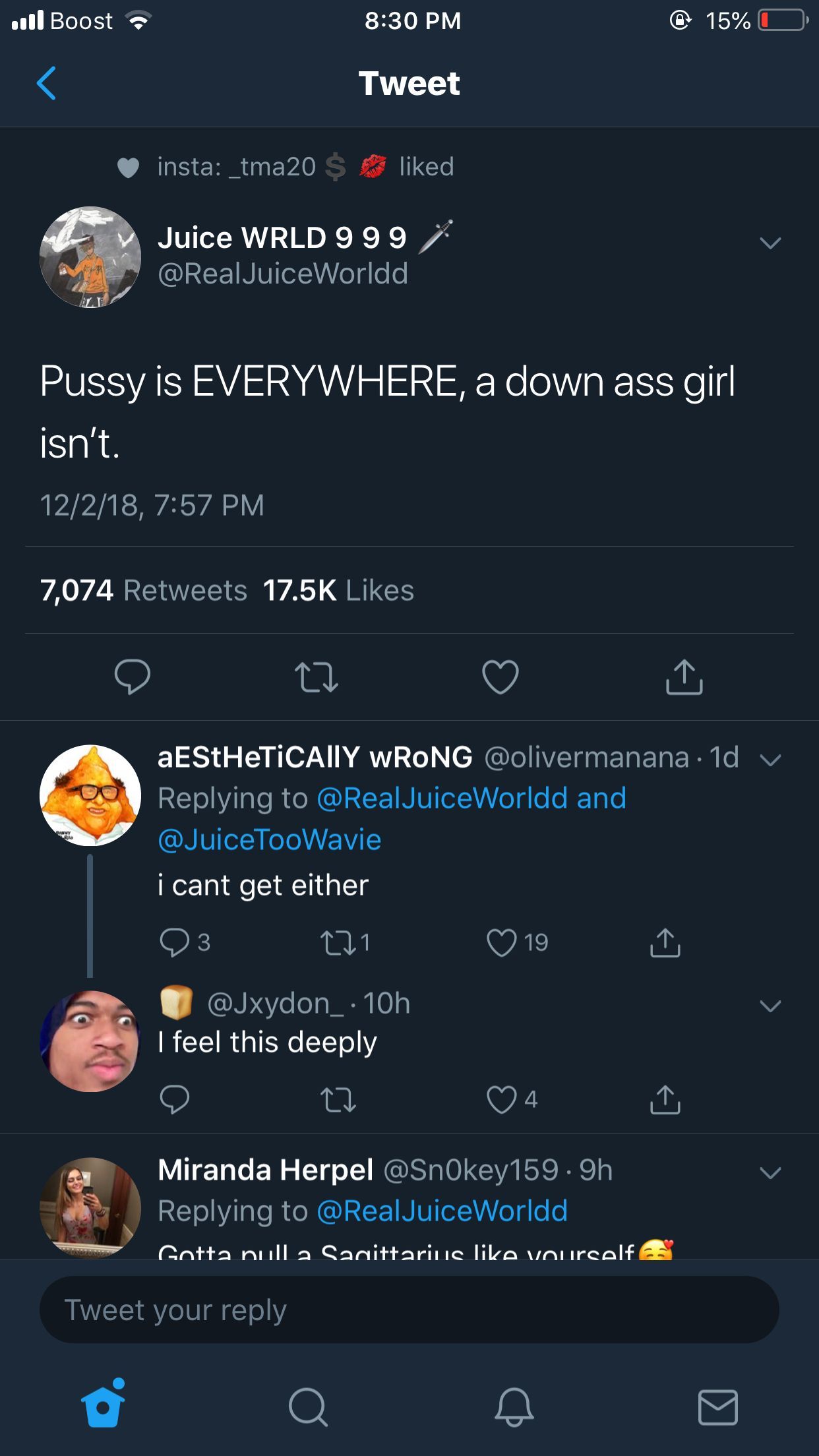Share the main tweet via share icon
Viewport: 819px width, 1456px height.
coord(684,677)
